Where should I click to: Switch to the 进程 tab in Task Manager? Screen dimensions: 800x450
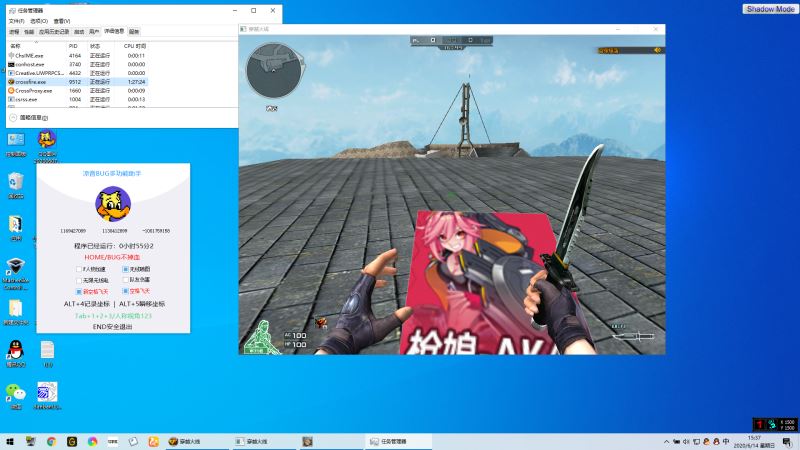point(14,32)
